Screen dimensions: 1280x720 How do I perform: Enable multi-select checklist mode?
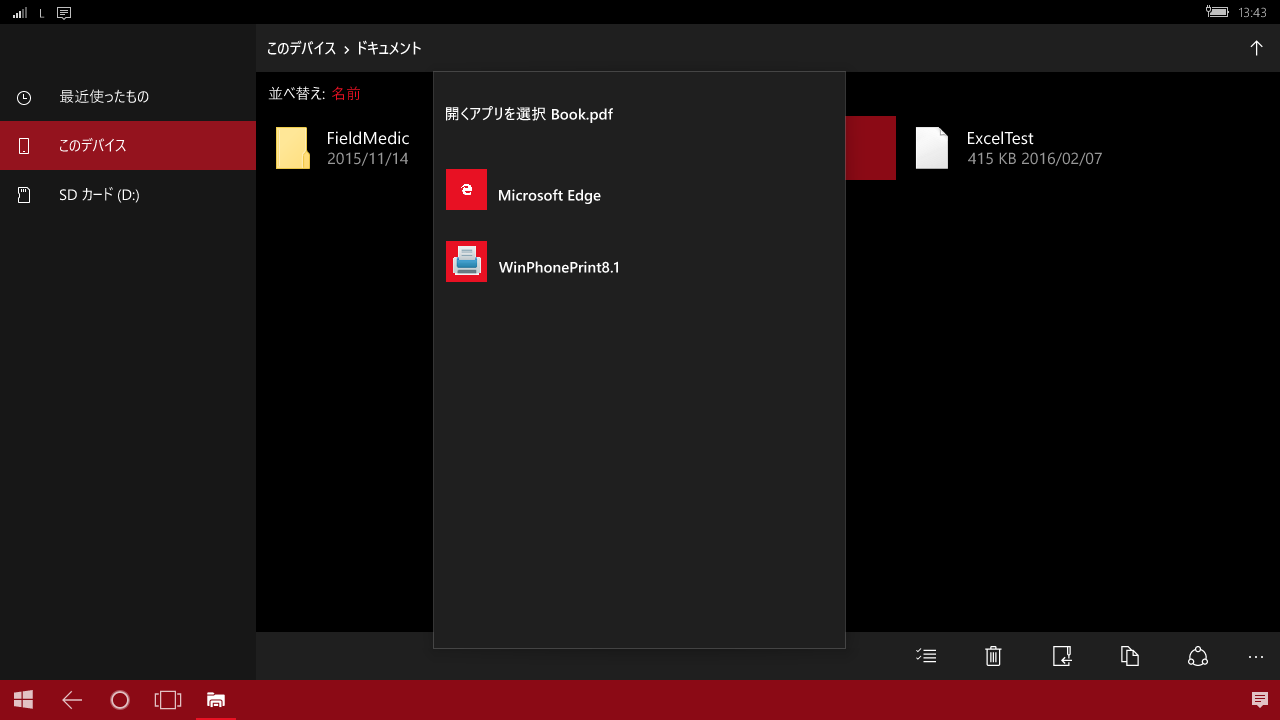pos(925,656)
